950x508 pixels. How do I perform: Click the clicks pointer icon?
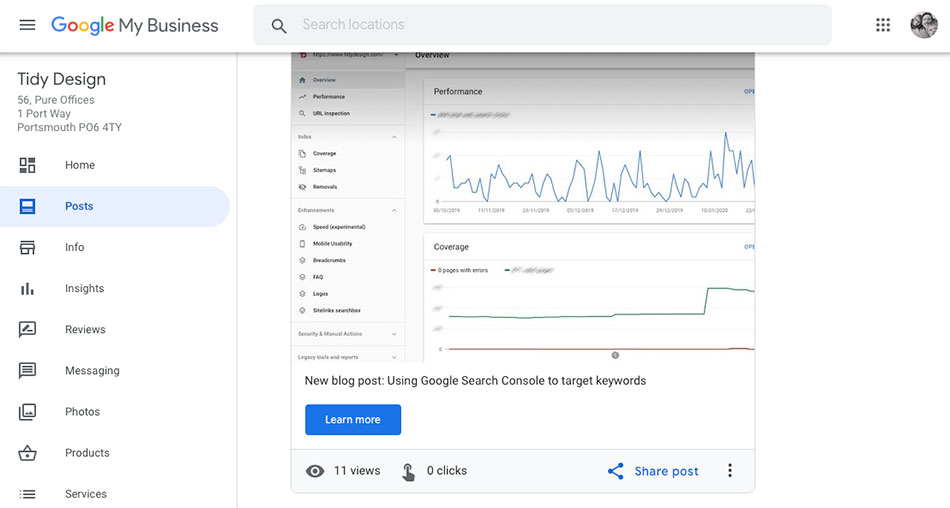pyautogui.click(x=408, y=471)
